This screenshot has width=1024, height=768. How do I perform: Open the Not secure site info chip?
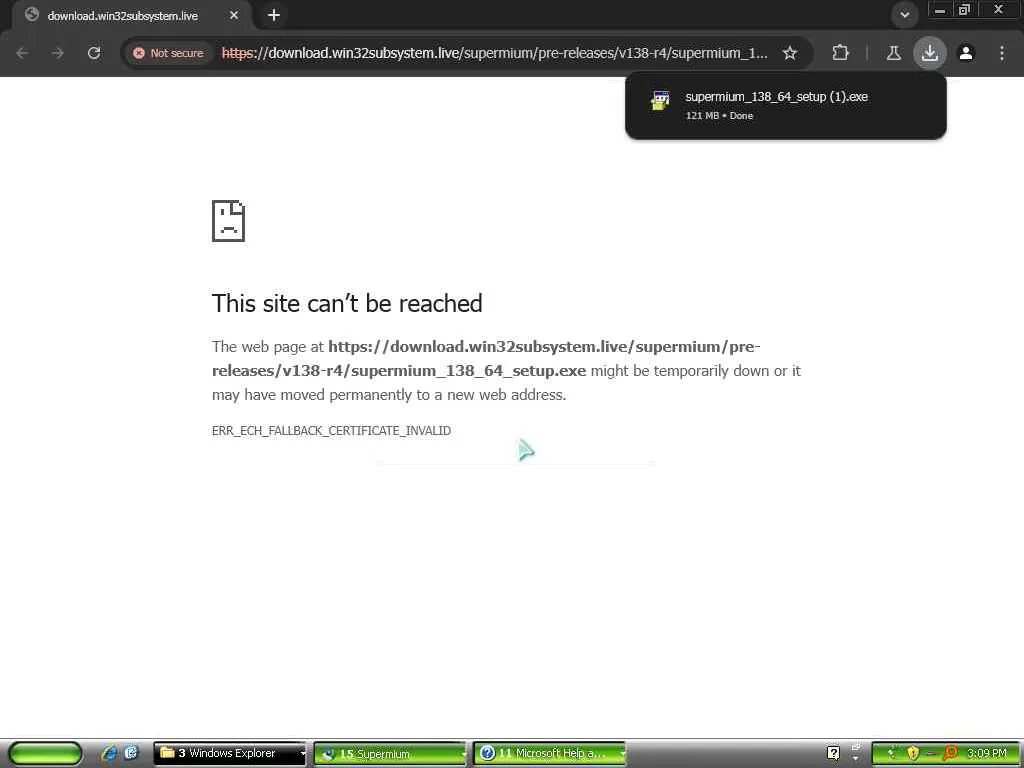(x=168, y=53)
